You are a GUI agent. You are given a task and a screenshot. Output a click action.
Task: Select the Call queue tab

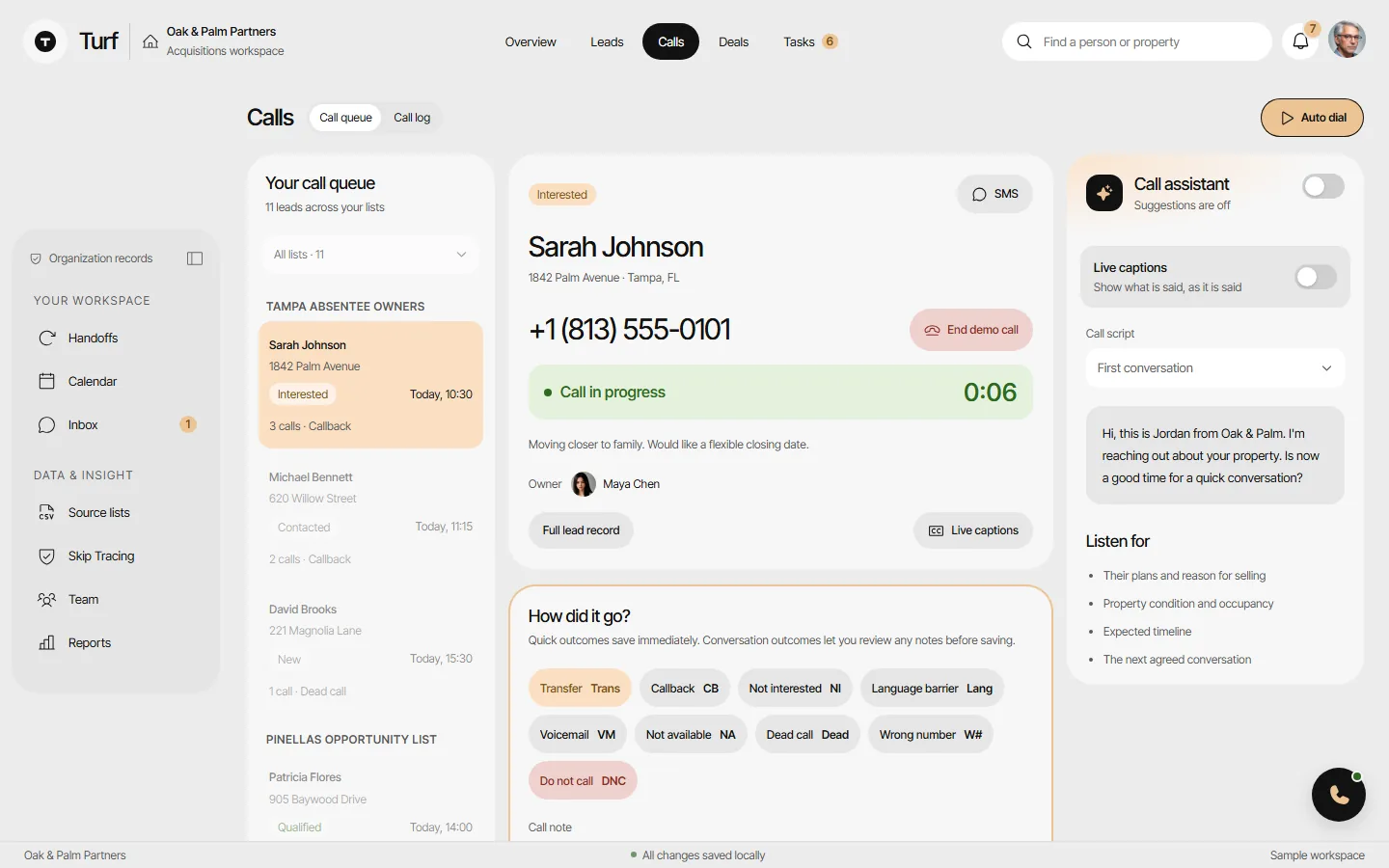coord(345,118)
